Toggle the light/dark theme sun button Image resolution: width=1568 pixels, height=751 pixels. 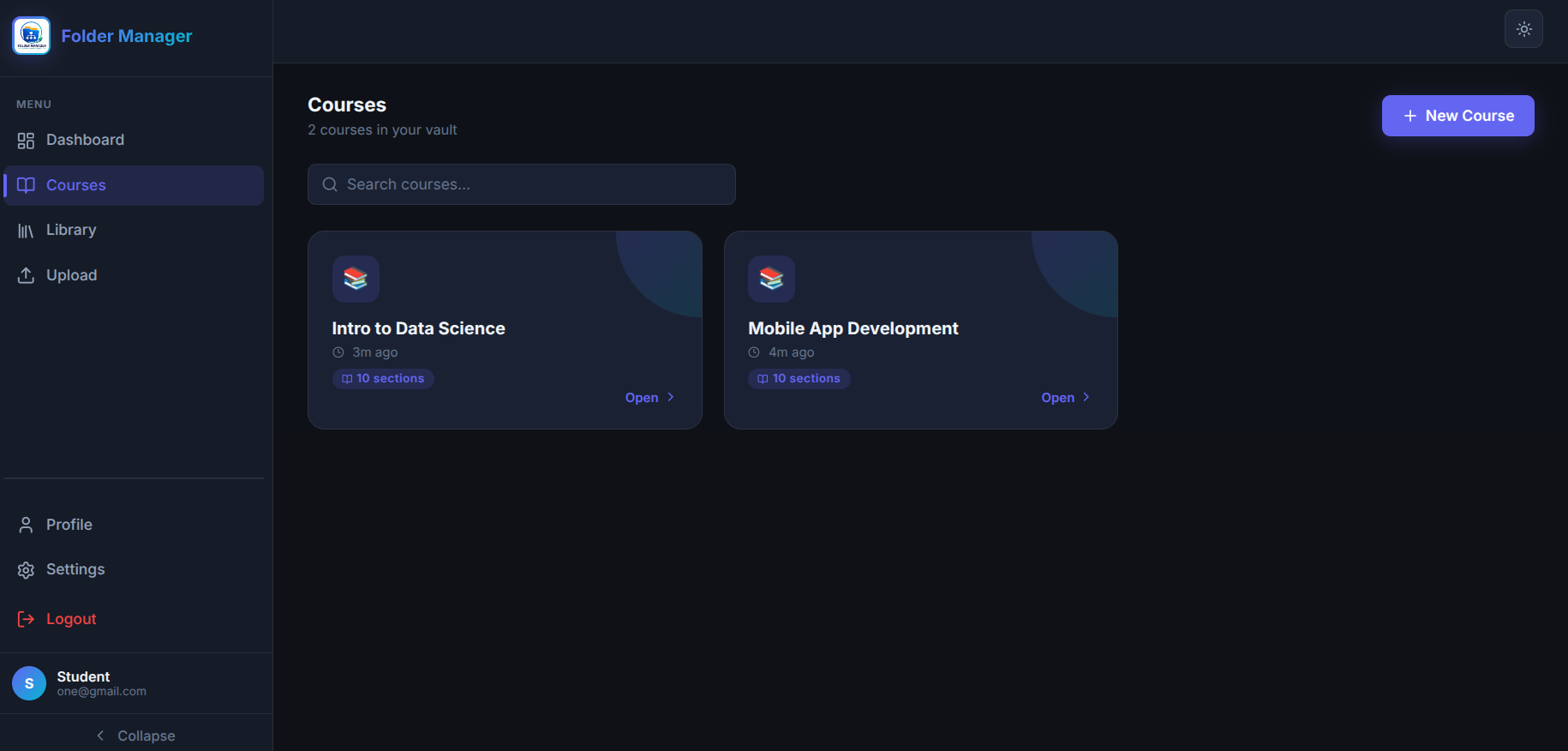pyautogui.click(x=1523, y=29)
